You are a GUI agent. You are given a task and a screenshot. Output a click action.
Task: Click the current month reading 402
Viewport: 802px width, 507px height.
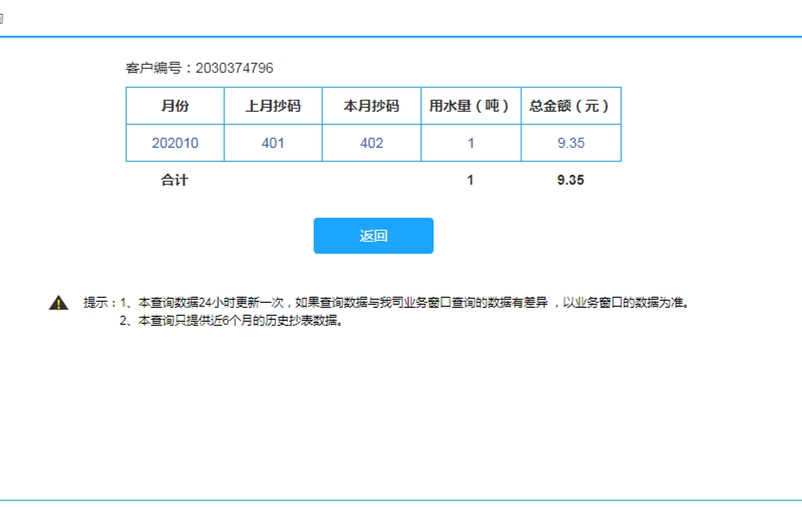point(372,143)
